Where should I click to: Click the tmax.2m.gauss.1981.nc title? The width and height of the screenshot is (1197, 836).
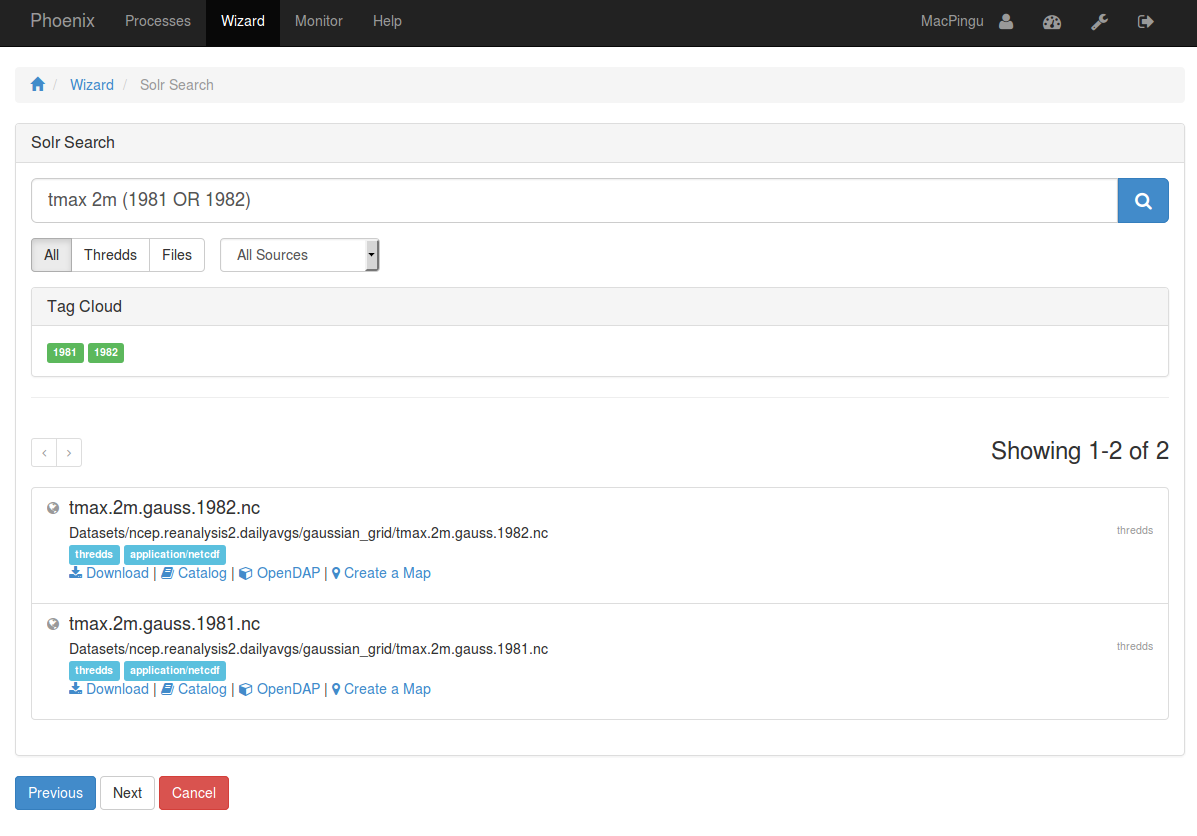[x=164, y=625]
